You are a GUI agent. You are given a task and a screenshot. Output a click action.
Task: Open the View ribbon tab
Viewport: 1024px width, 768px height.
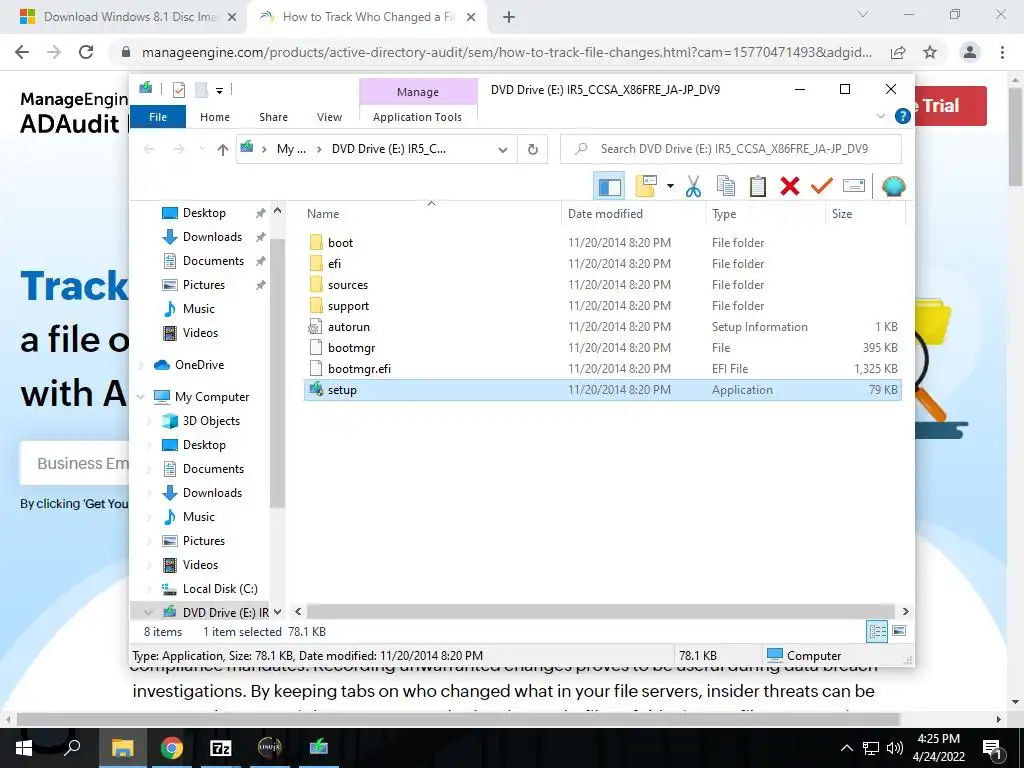[329, 117]
